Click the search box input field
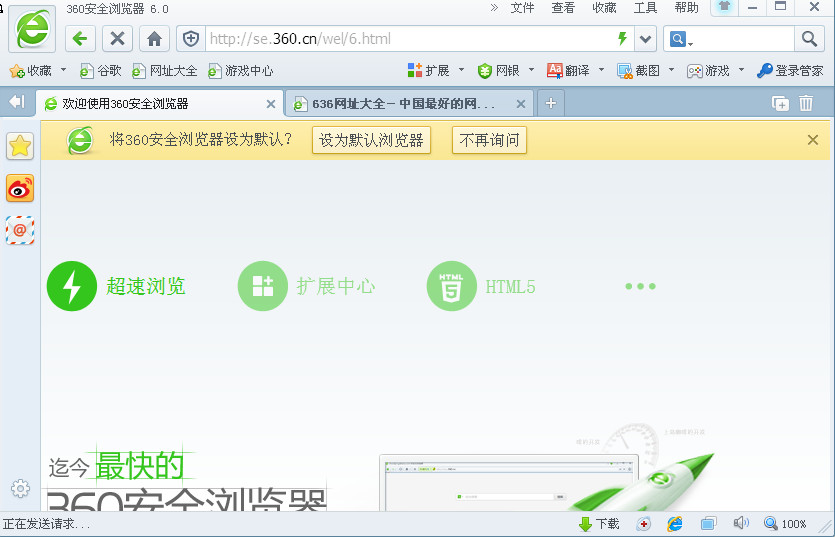Viewport: 835px width, 537px height. coord(744,38)
